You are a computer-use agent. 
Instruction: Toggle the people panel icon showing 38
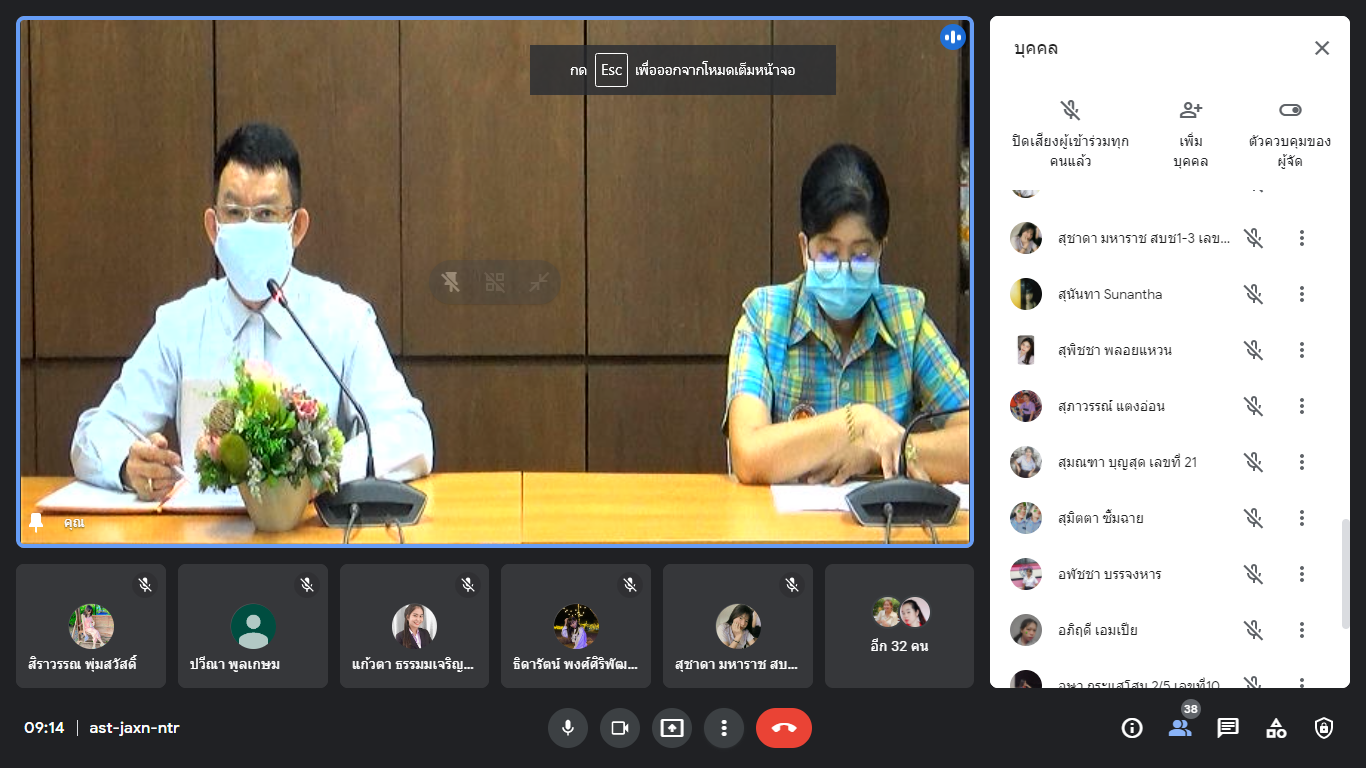point(1180,728)
